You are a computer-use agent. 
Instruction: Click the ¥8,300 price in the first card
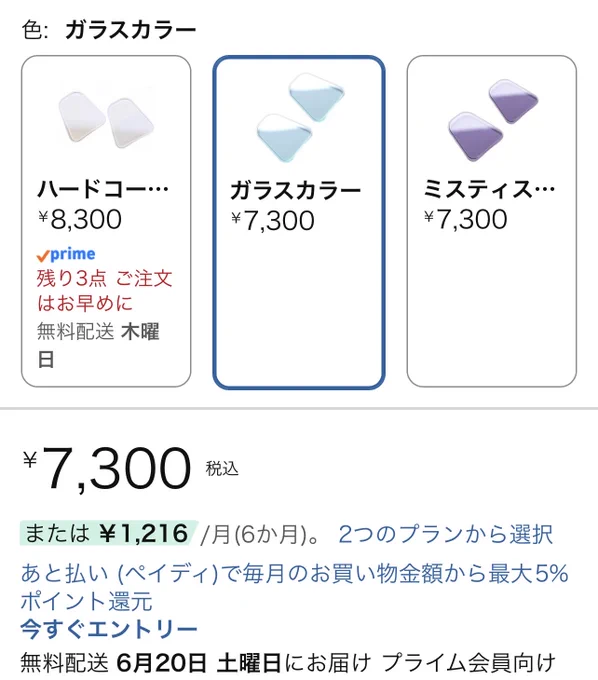80,219
